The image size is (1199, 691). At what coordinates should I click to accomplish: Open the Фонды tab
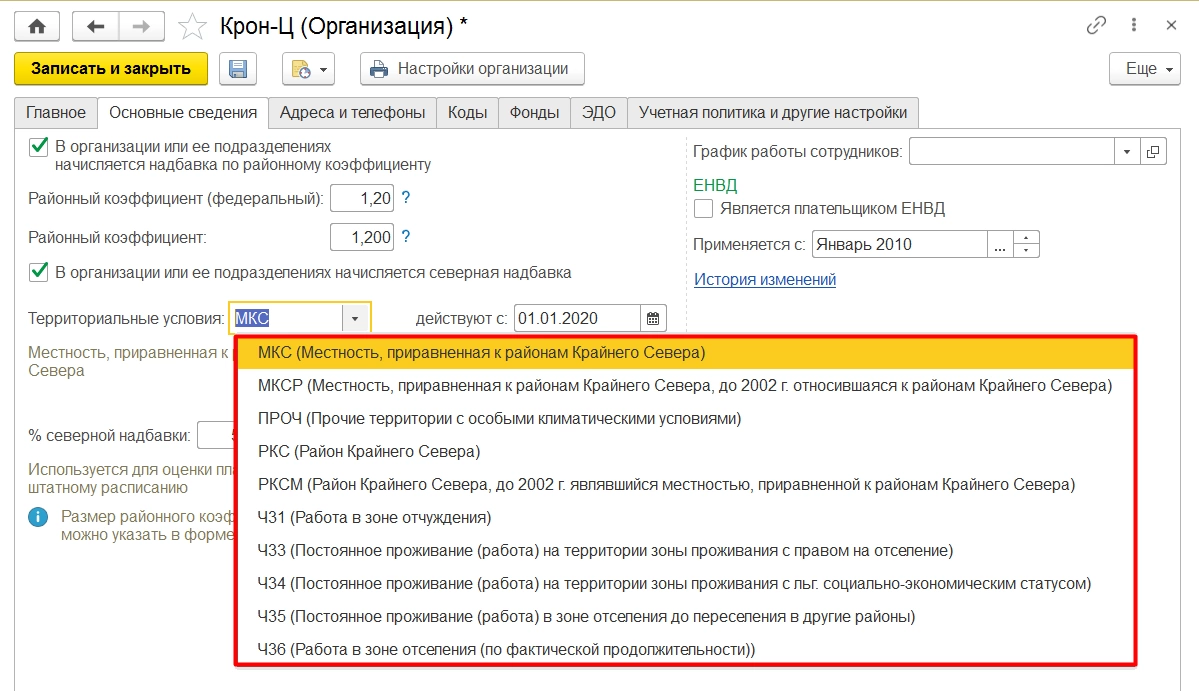coord(534,112)
